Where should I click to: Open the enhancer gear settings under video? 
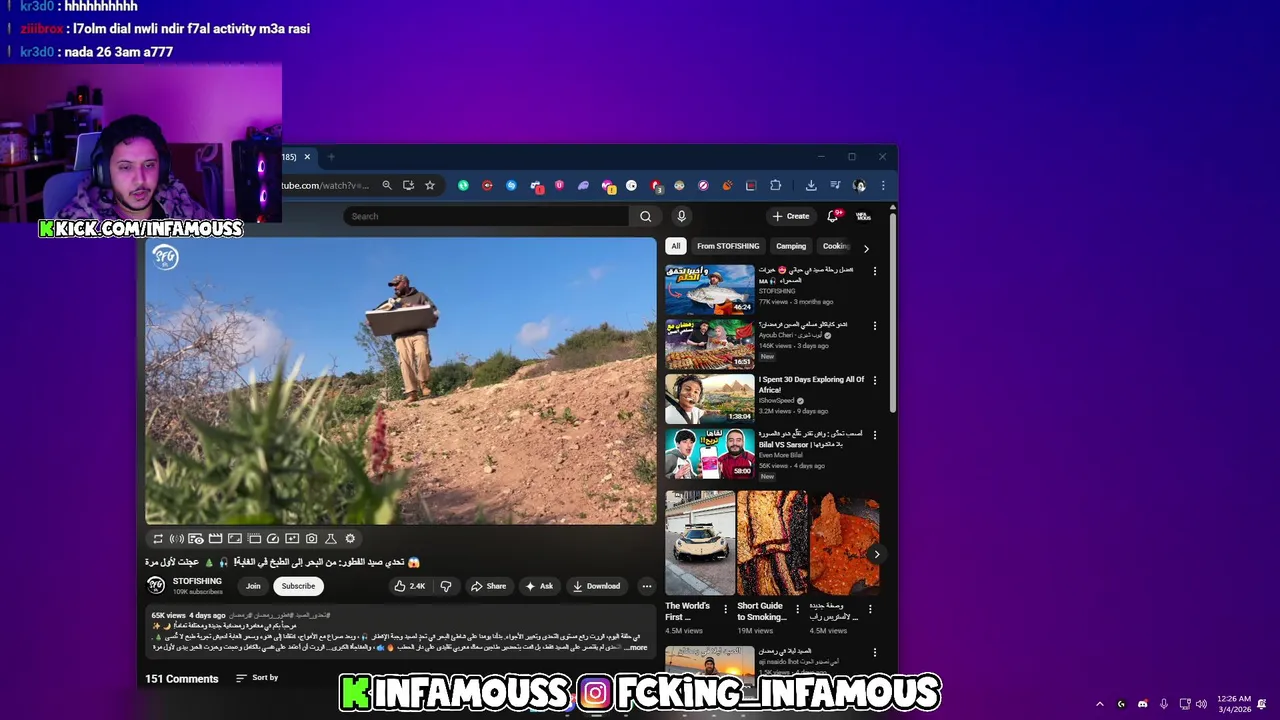coord(350,539)
